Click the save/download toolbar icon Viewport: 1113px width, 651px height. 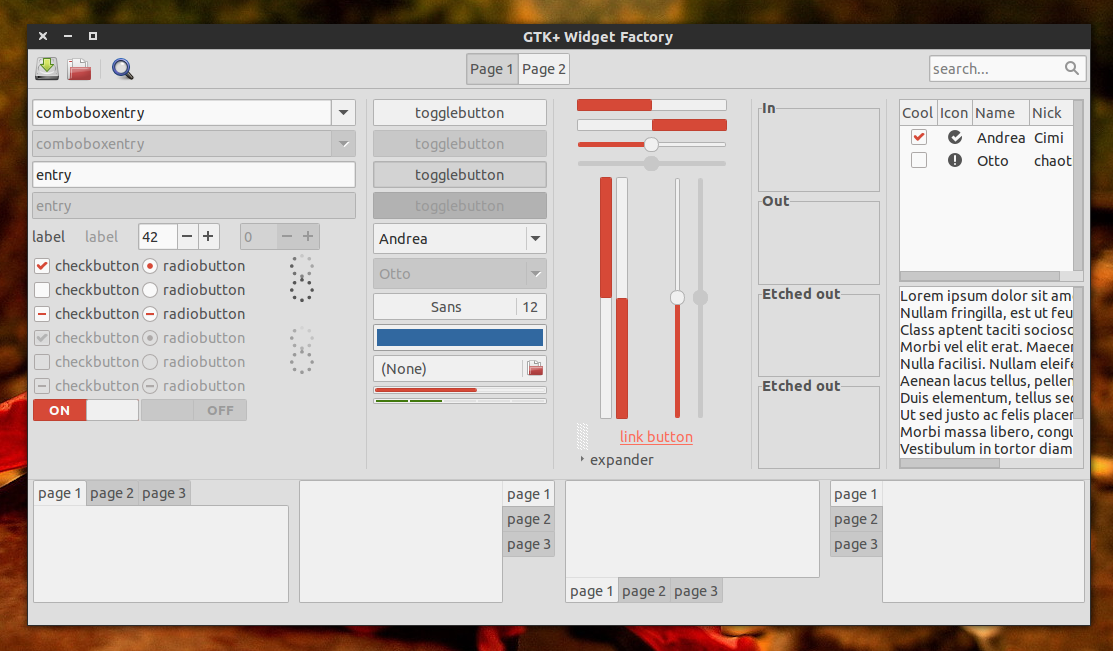tap(45, 68)
